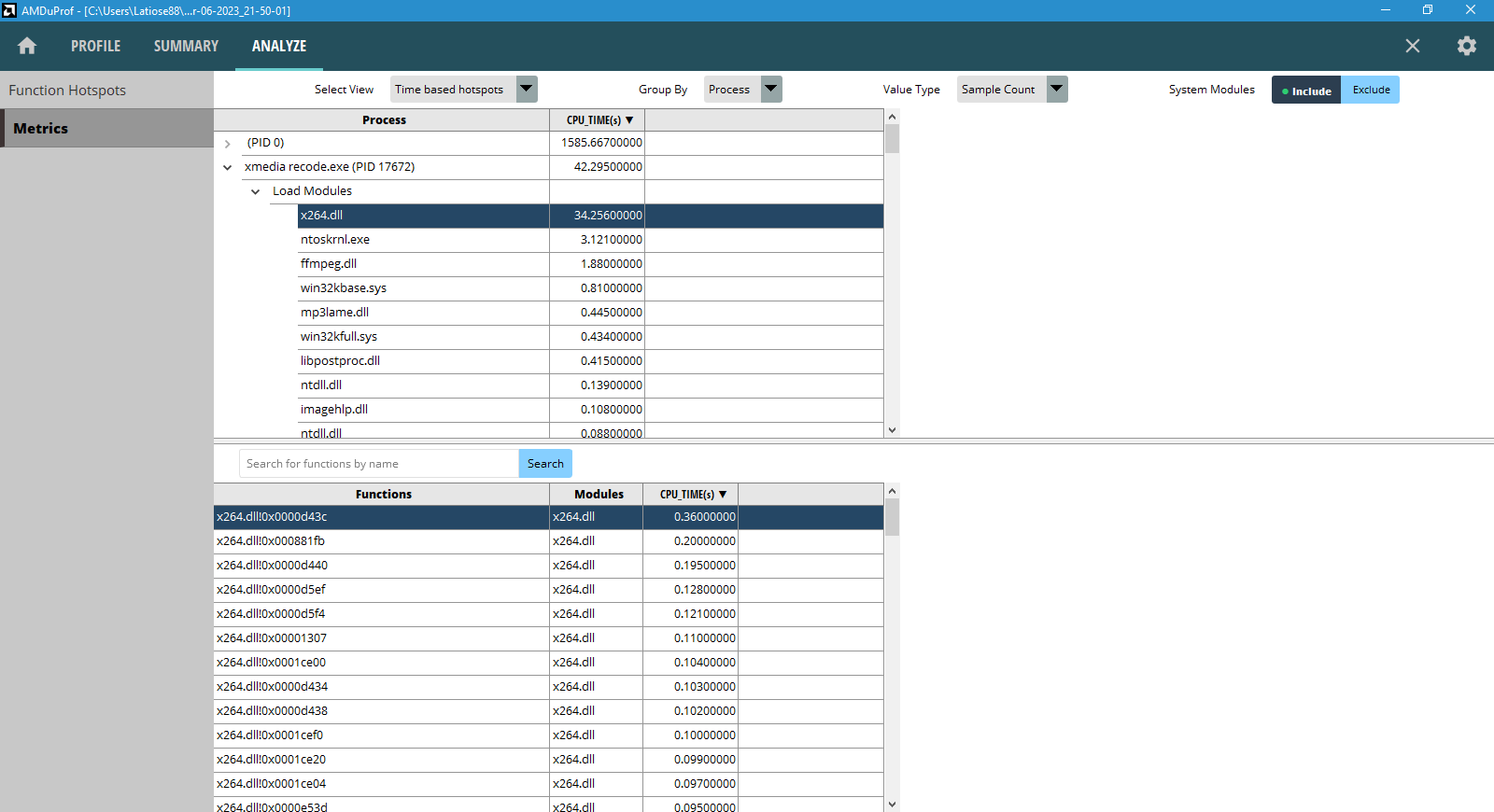The width and height of the screenshot is (1494, 812).
Task: Click the Search button
Action: point(545,464)
